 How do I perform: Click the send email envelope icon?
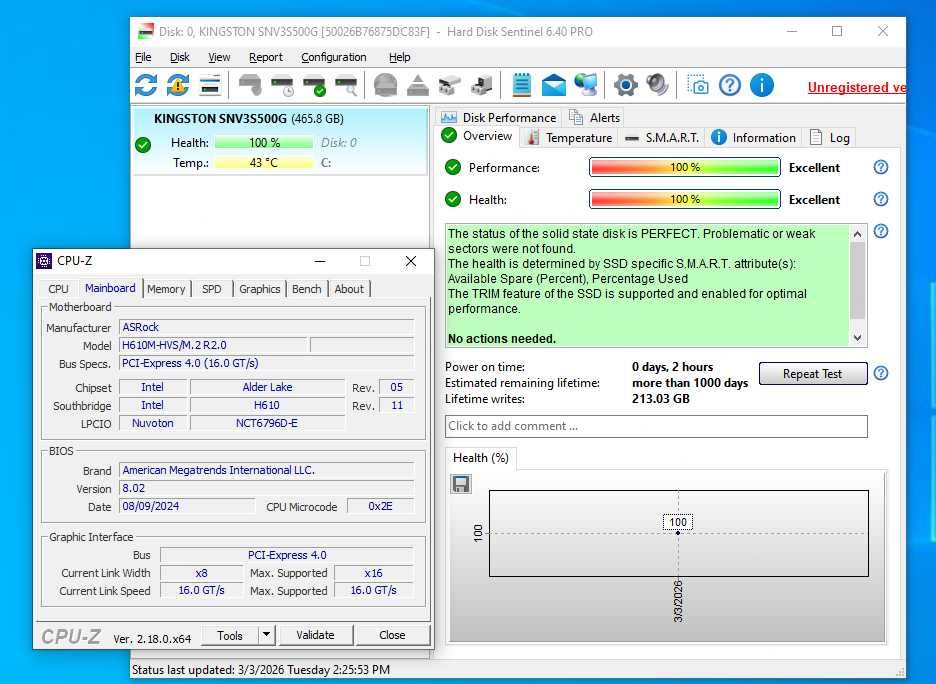point(553,85)
